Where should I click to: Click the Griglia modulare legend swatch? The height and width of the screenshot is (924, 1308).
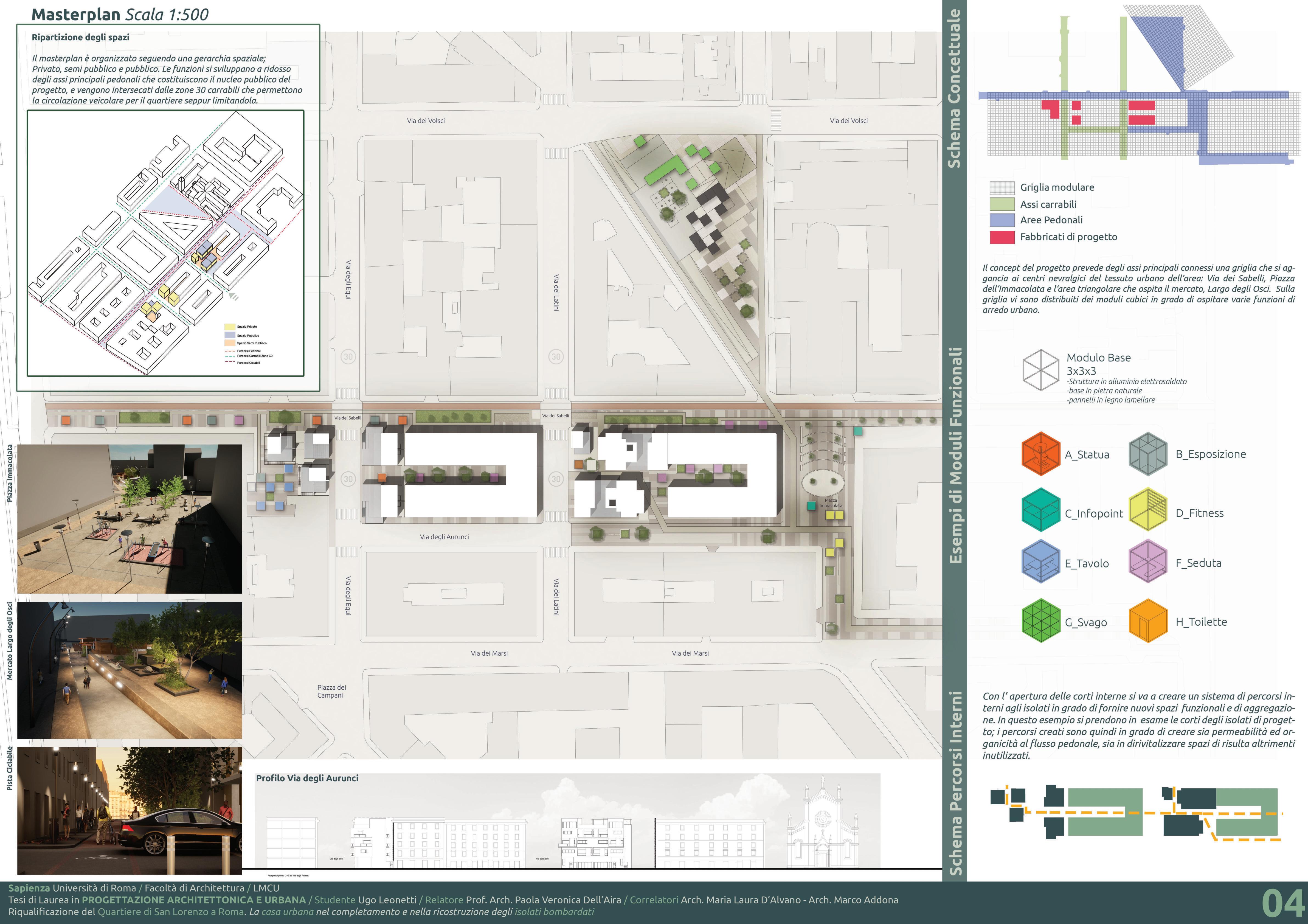[1002, 187]
